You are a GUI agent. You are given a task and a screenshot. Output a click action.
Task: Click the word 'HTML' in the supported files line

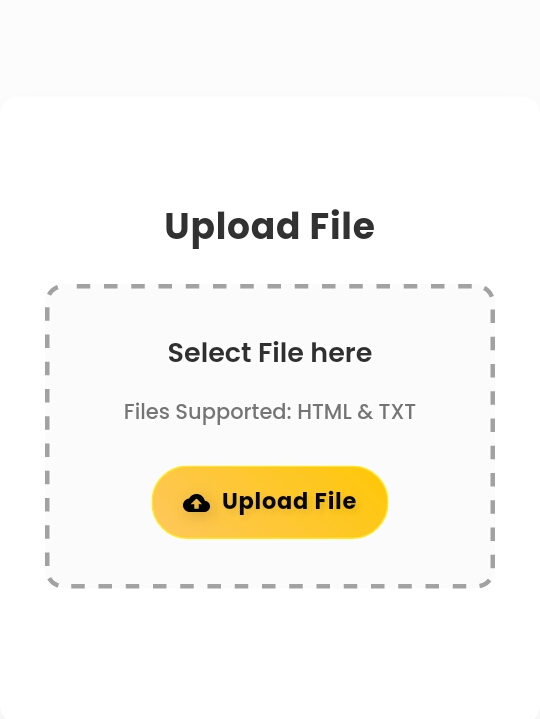pos(324,411)
